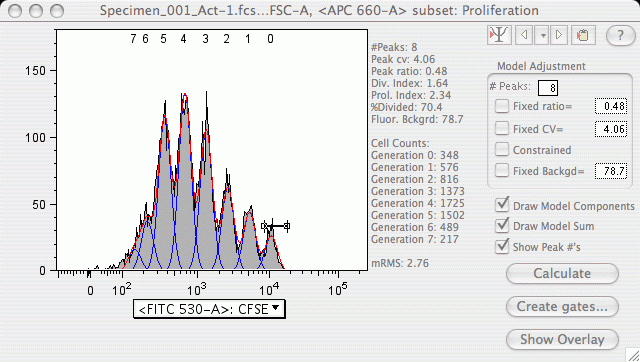640x362 pixels.
Task: Open the sample navigation dropdown arrow
Action: [x=542, y=35]
